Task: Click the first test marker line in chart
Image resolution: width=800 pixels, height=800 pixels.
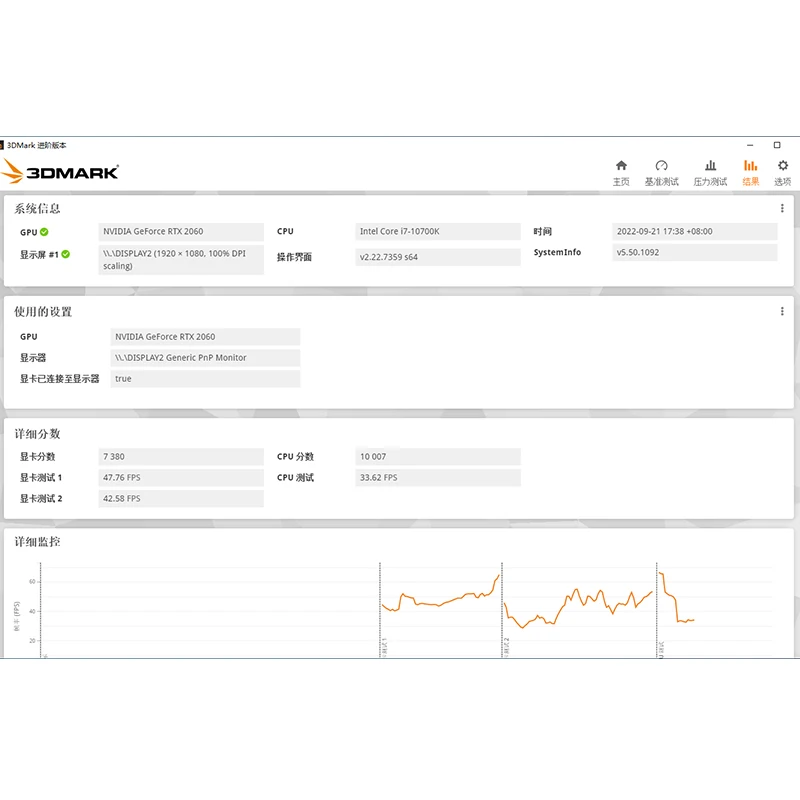Action: [380, 610]
